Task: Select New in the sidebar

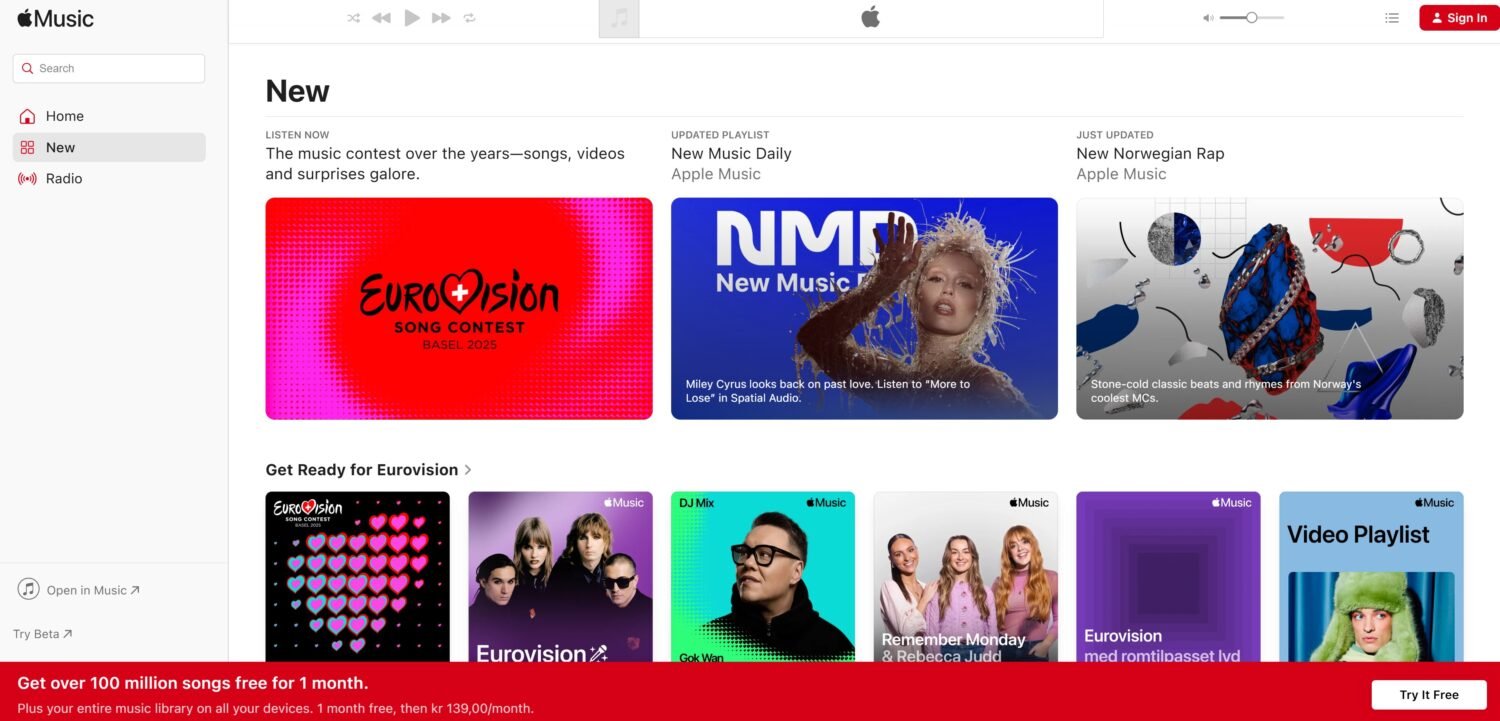Action: (61, 147)
